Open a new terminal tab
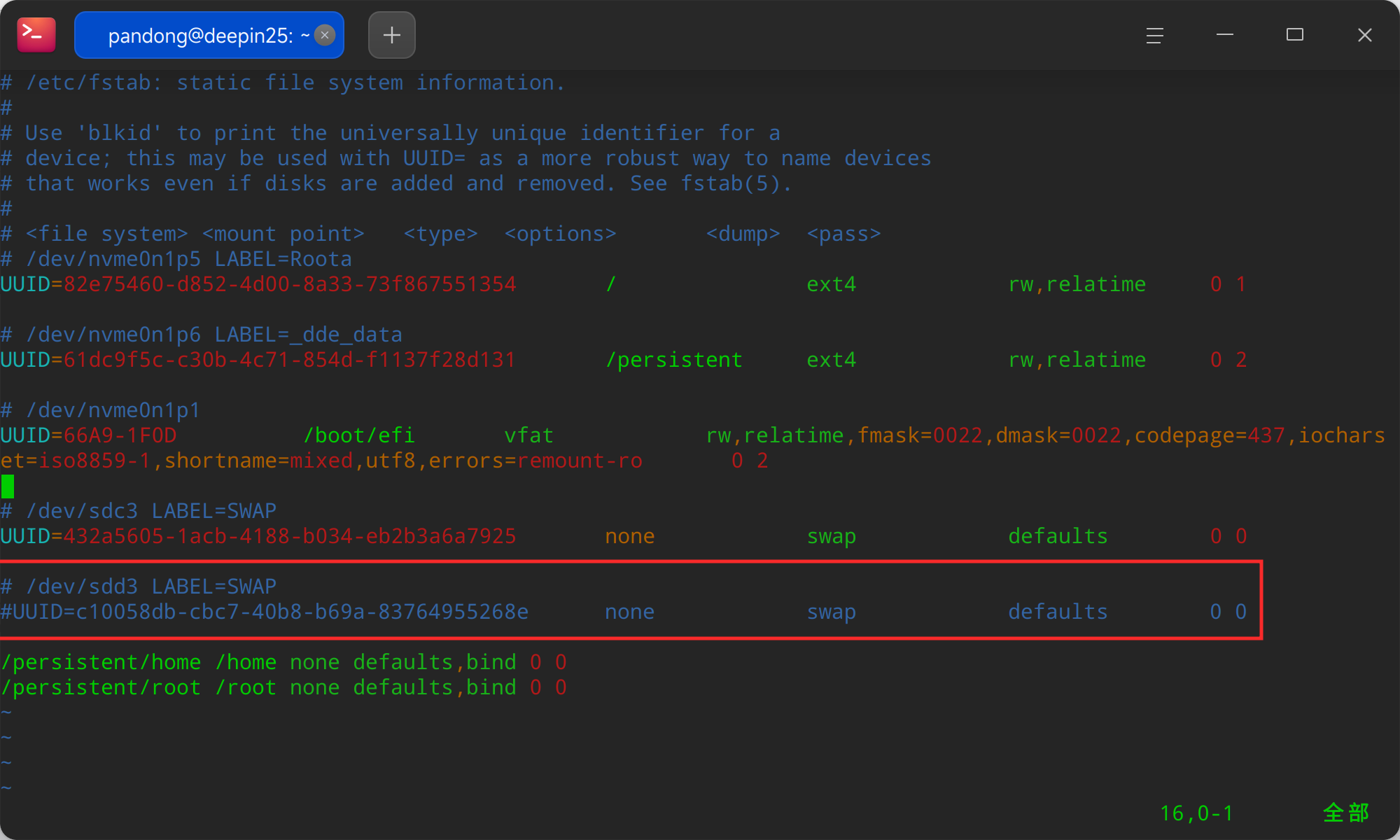Screen dimensions: 1400x840 (392, 35)
